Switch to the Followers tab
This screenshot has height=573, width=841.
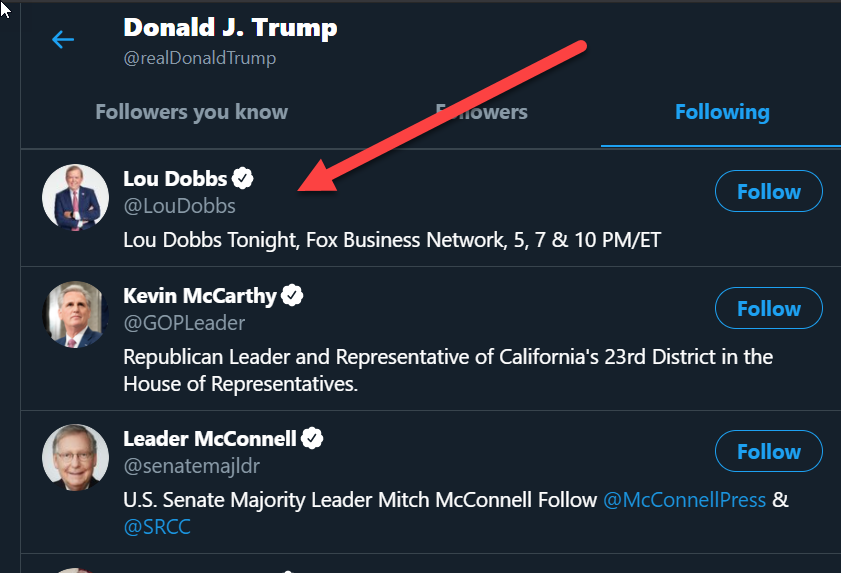point(481,112)
